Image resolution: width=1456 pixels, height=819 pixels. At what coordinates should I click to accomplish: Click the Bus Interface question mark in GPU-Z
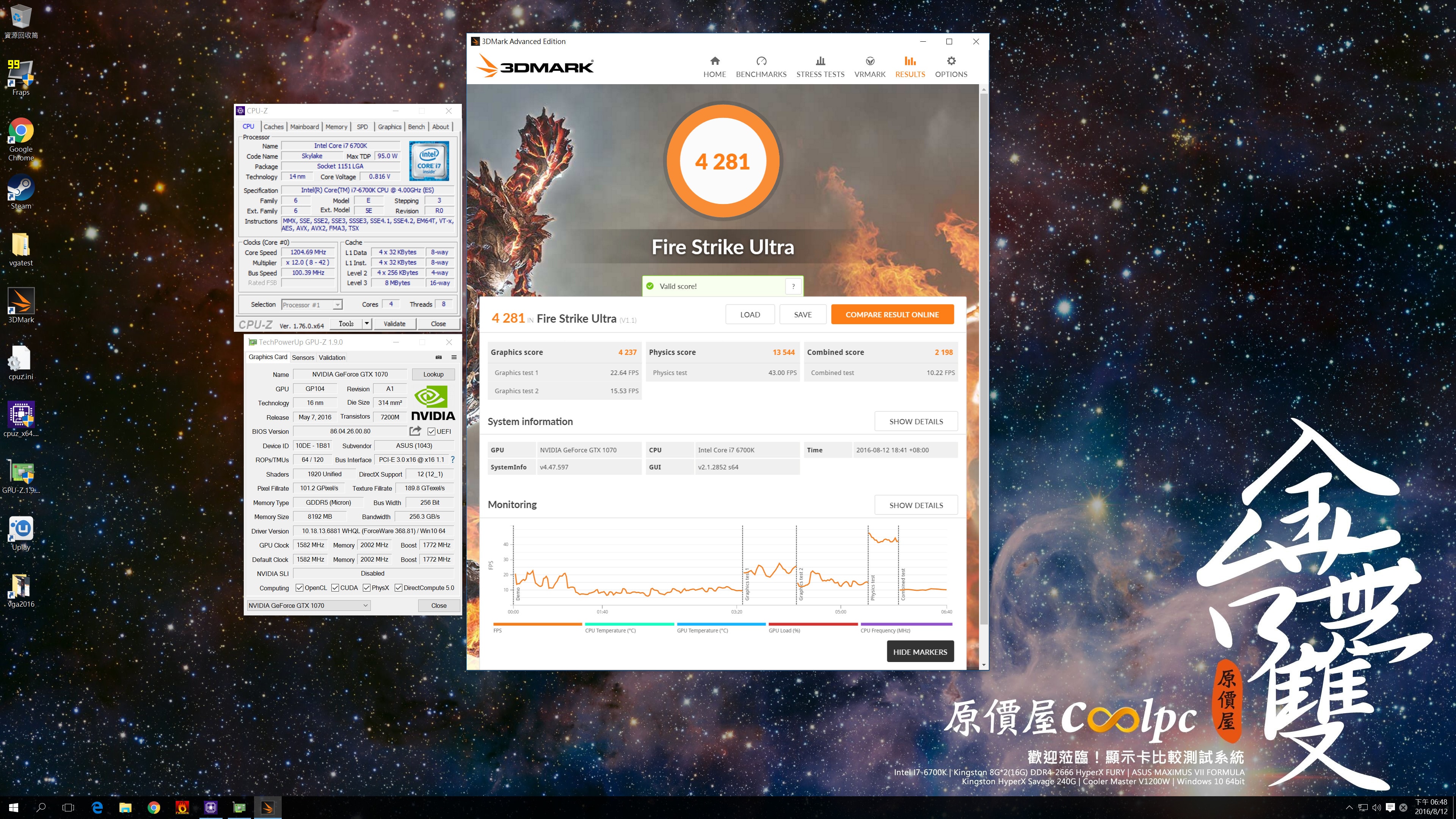point(453,460)
